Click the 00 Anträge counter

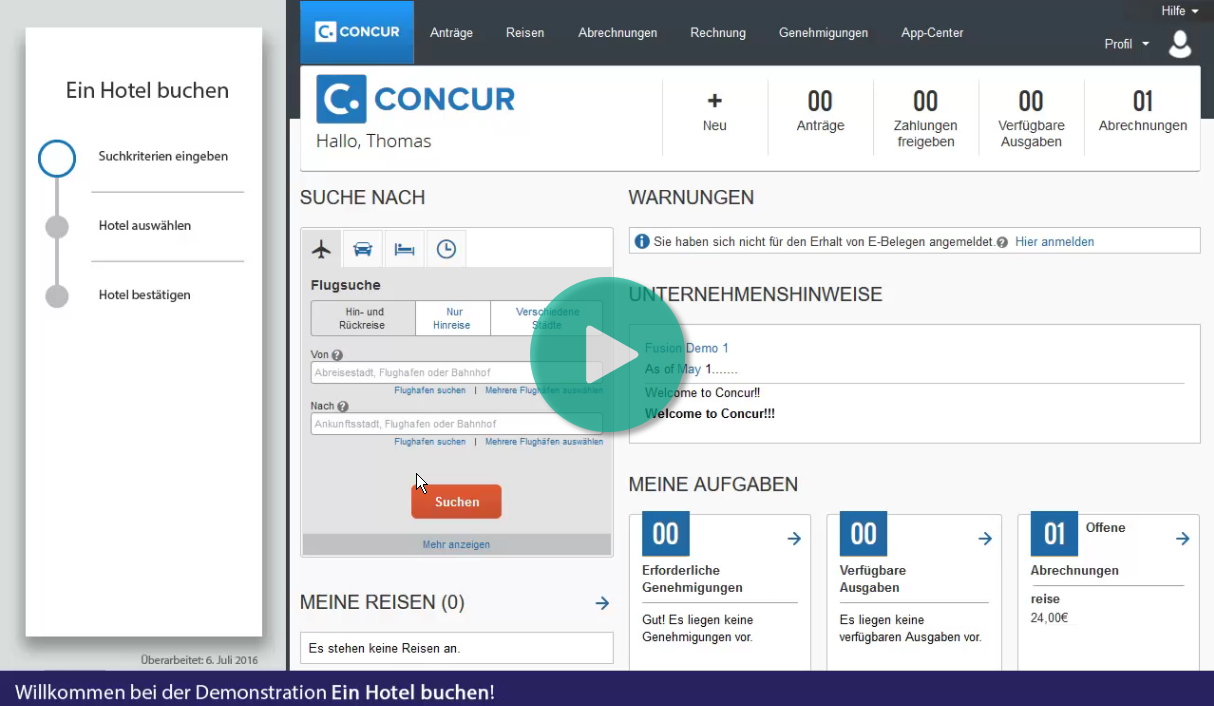(820, 112)
